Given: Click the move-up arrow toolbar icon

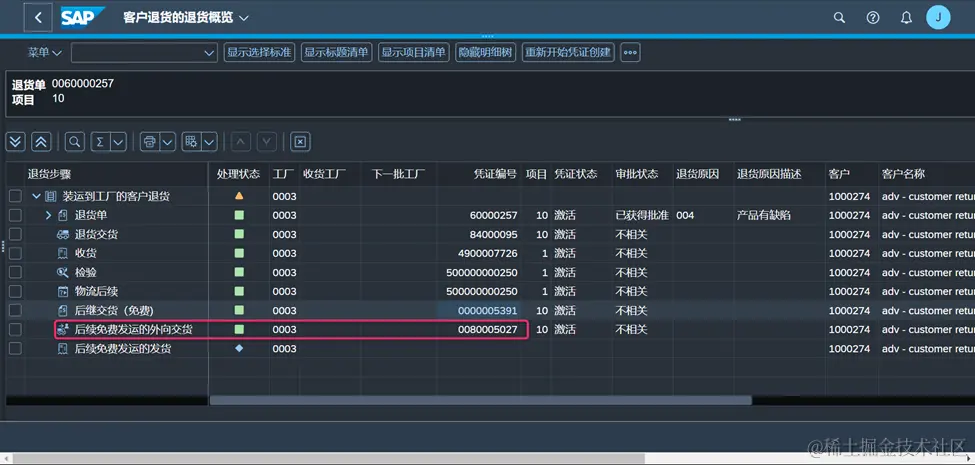Looking at the screenshot, I should 241,142.
